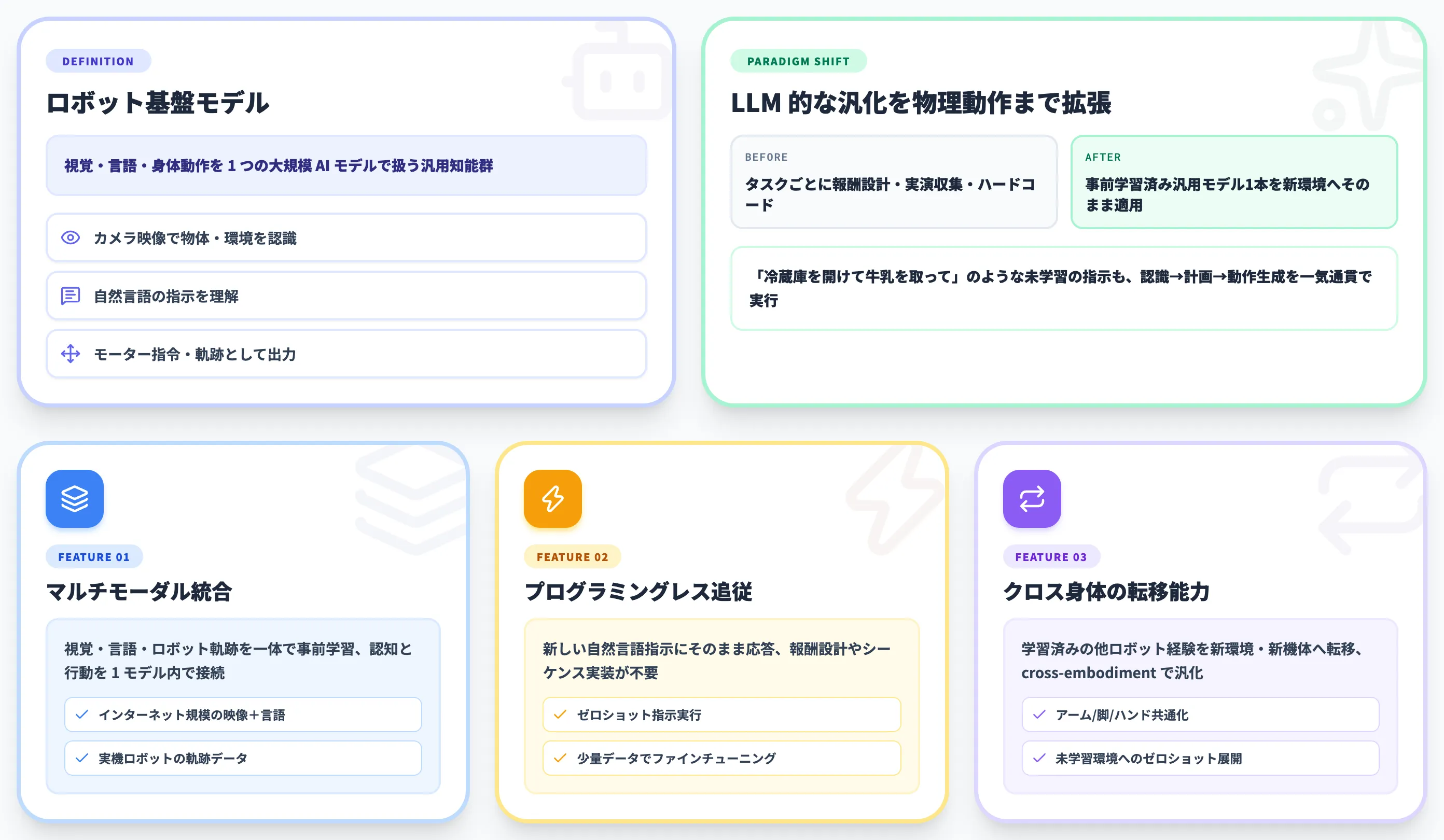
Task: Click the checkmark beside 未学習環境へのゼロショット展開
Action: [1039, 758]
